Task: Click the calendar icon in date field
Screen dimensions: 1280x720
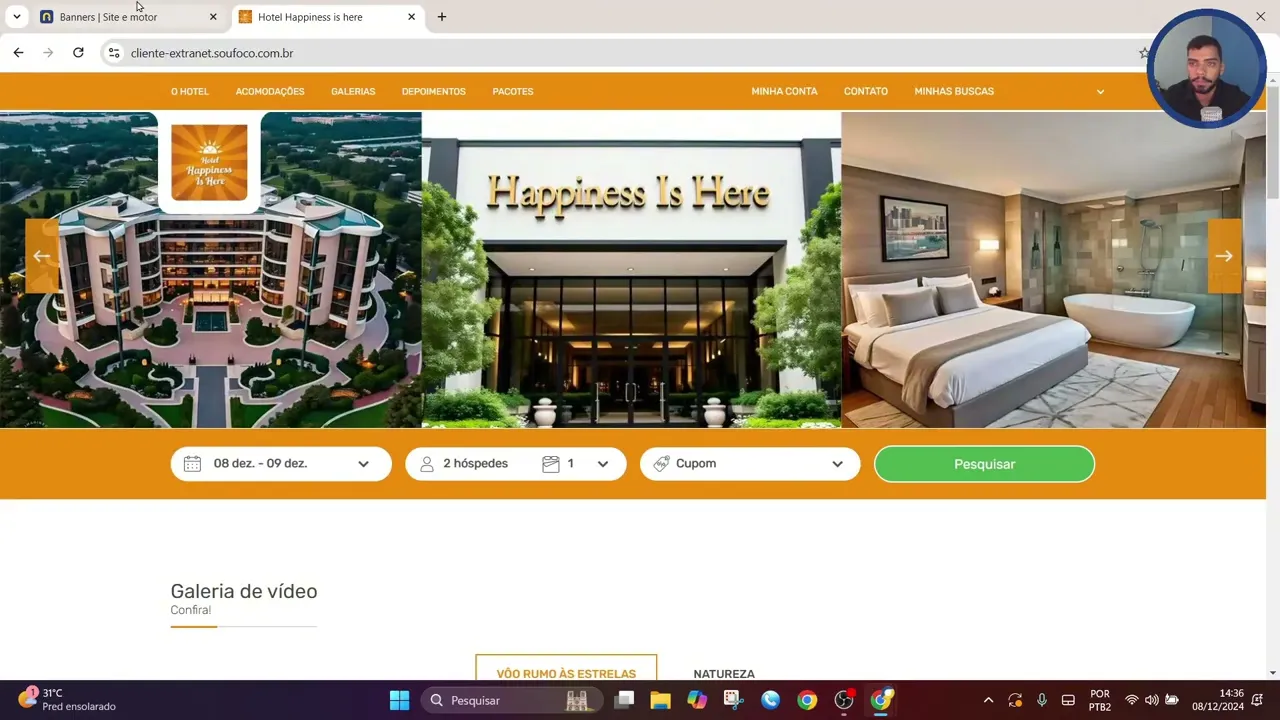Action: pos(193,464)
